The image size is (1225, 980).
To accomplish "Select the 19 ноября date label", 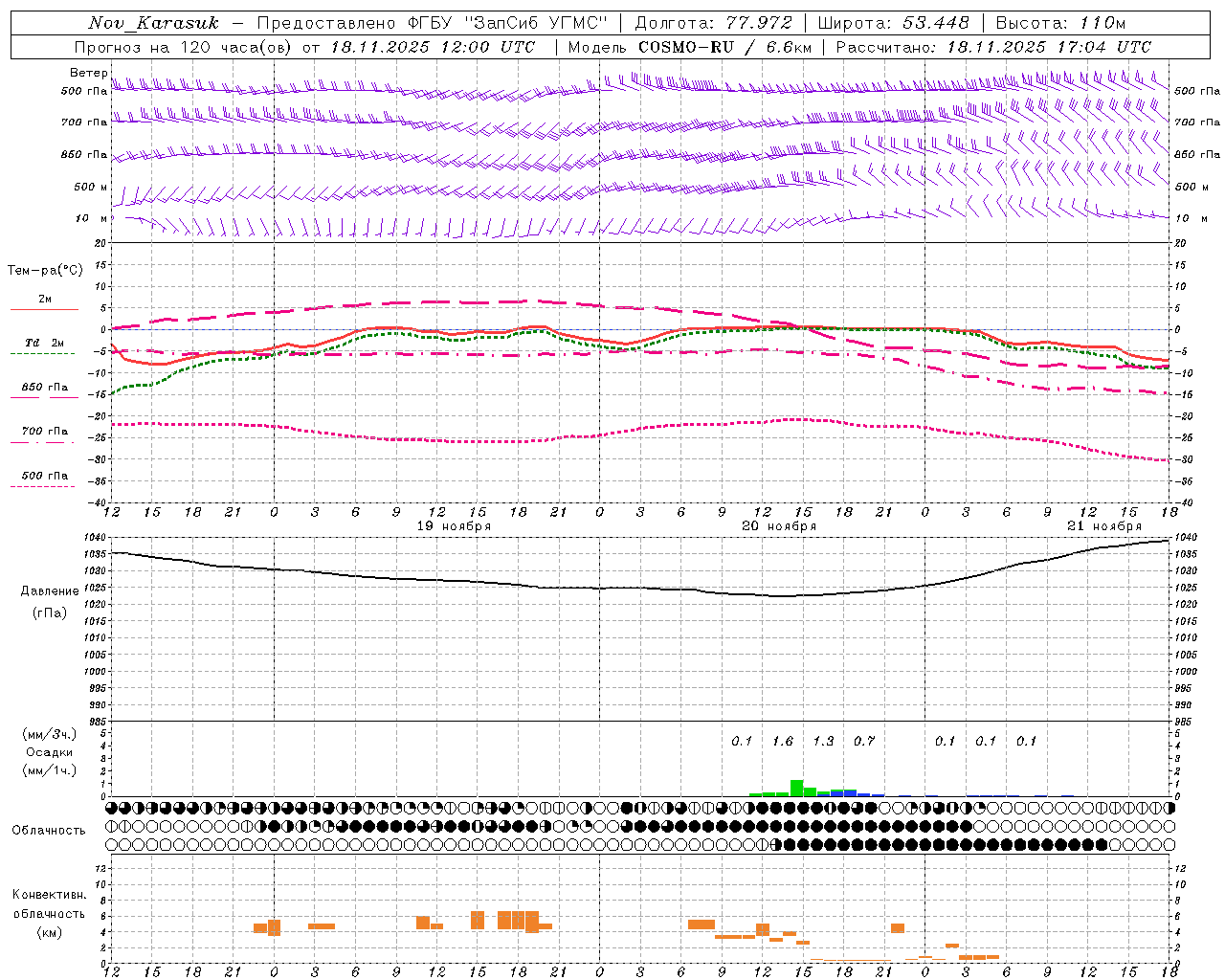I will tap(454, 526).
